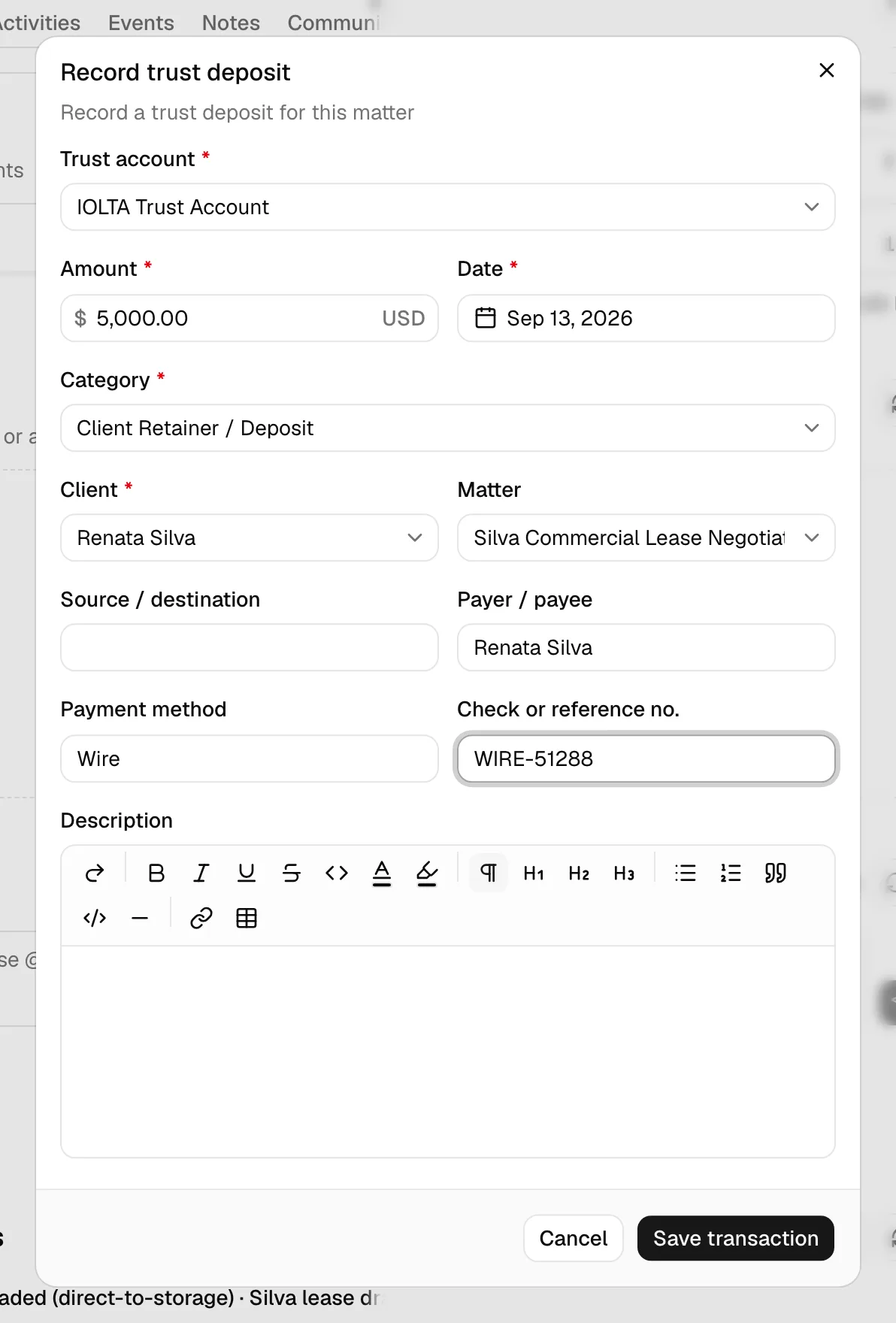This screenshot has height=1323, width=896.
Task: Open the Matter dropdown
Action: click(x=646, y=537)
